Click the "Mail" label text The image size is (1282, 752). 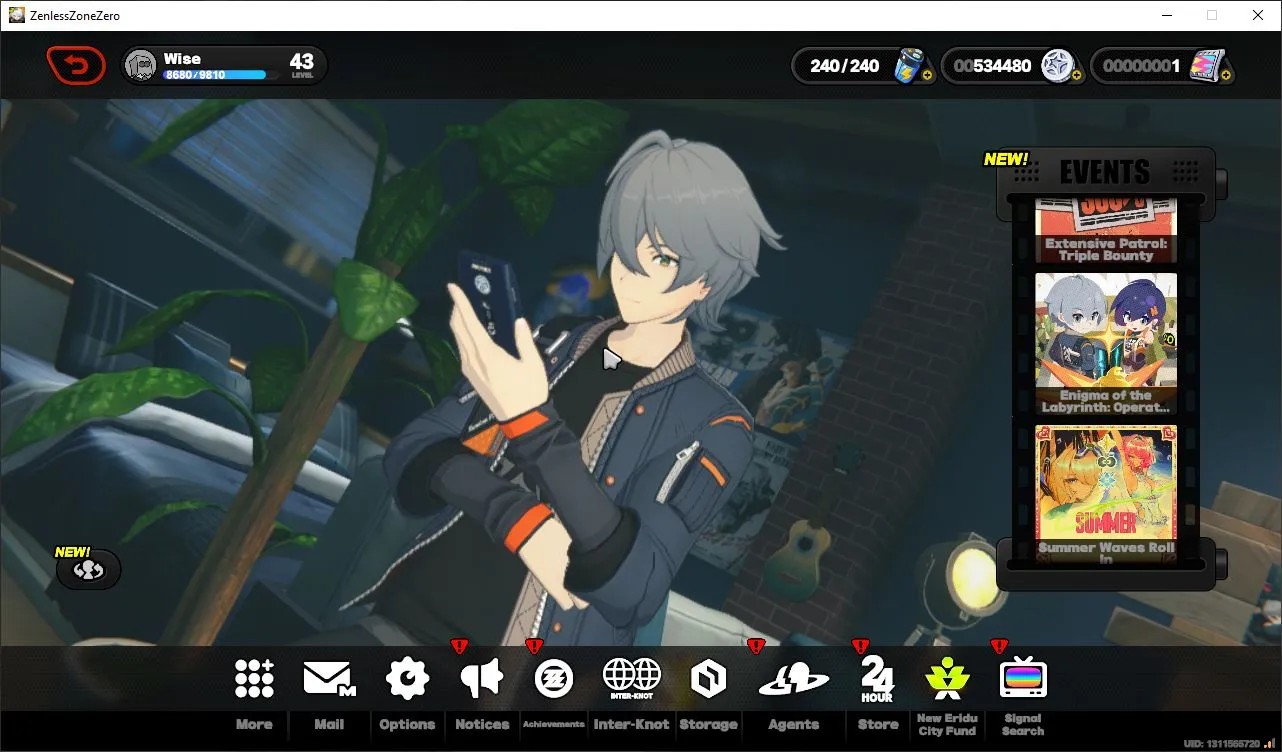[329, 724]
